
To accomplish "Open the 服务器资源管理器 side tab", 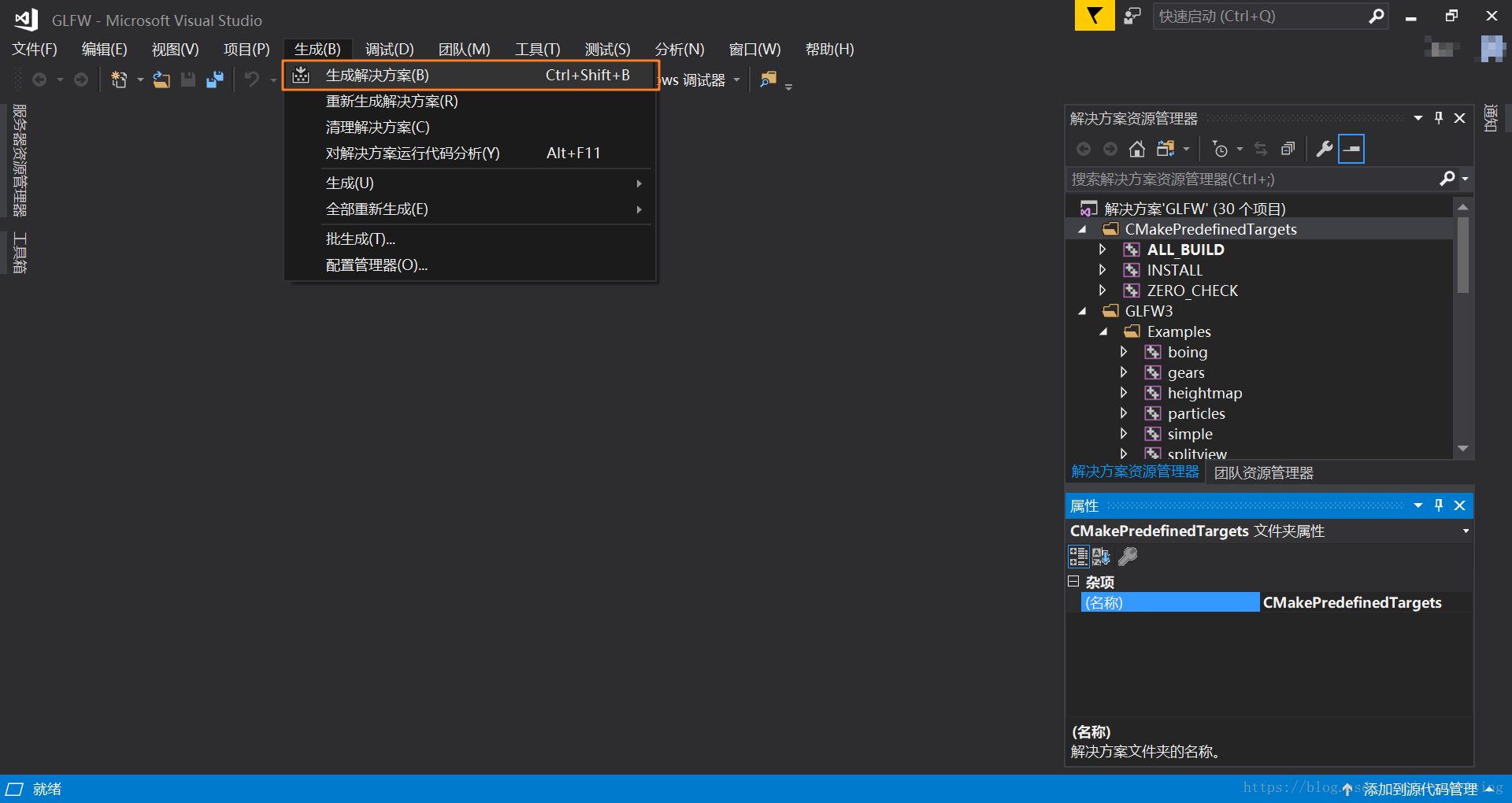I will click(x=20, y=160).
